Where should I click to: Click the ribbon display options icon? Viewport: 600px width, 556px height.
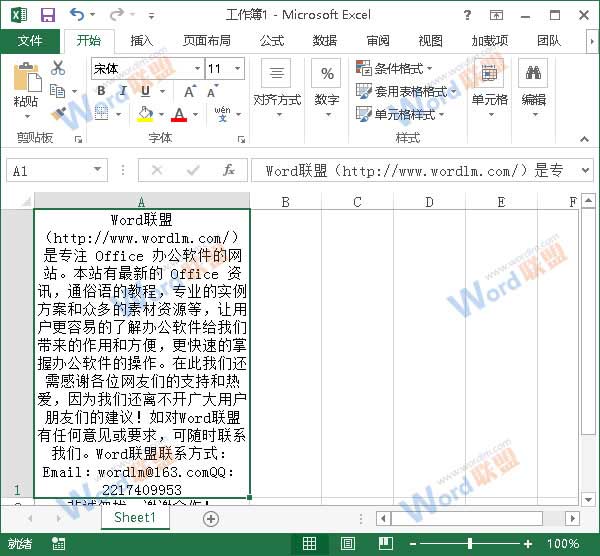pyautogui.click(x=496, y=15)
